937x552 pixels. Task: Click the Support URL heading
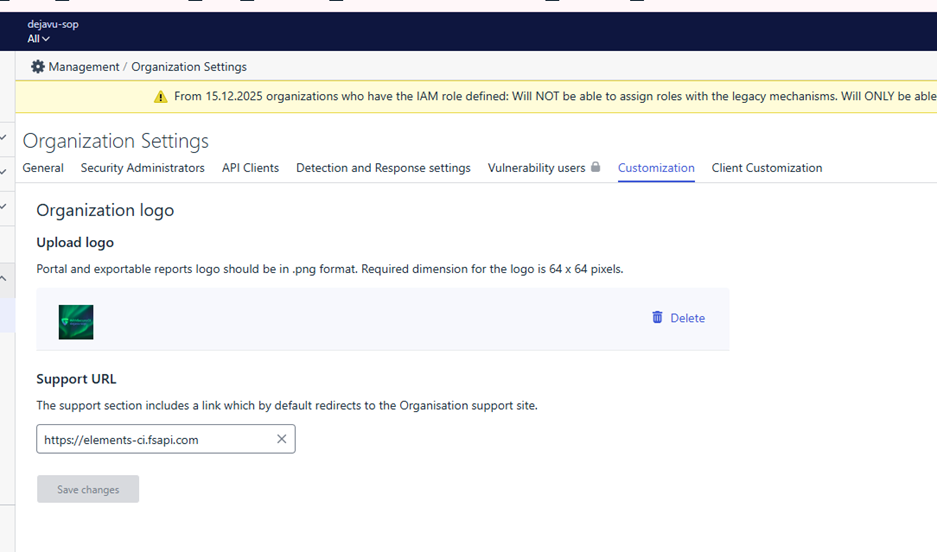76,379
